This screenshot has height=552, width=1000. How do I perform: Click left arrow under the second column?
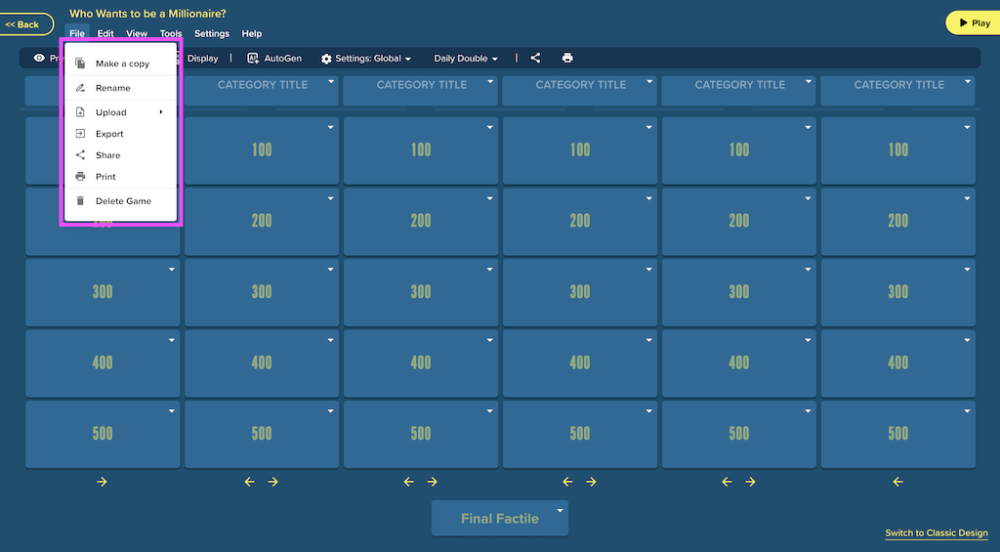pyautogui.click(x=249, y=482)
